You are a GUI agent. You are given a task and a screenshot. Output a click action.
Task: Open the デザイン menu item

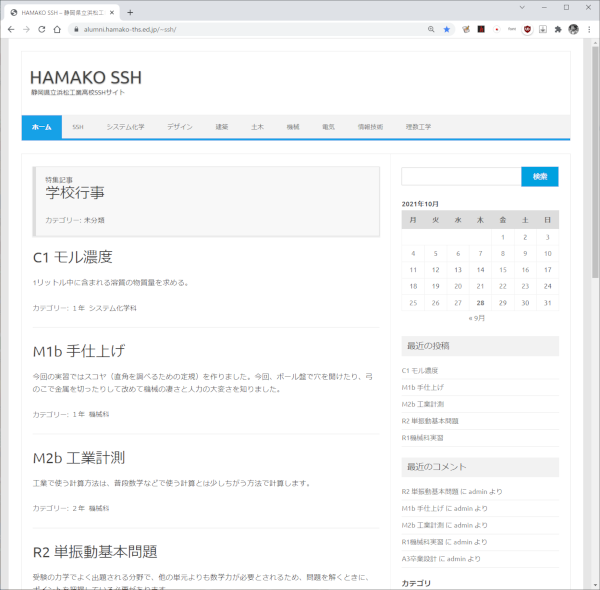[x=180, y=127]
